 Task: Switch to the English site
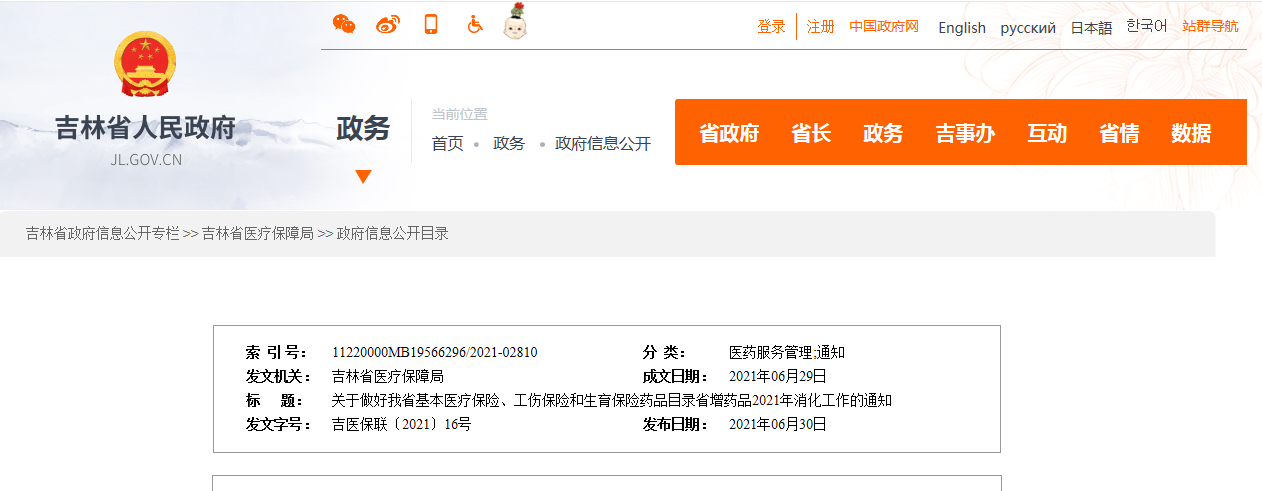coord(962,28)
